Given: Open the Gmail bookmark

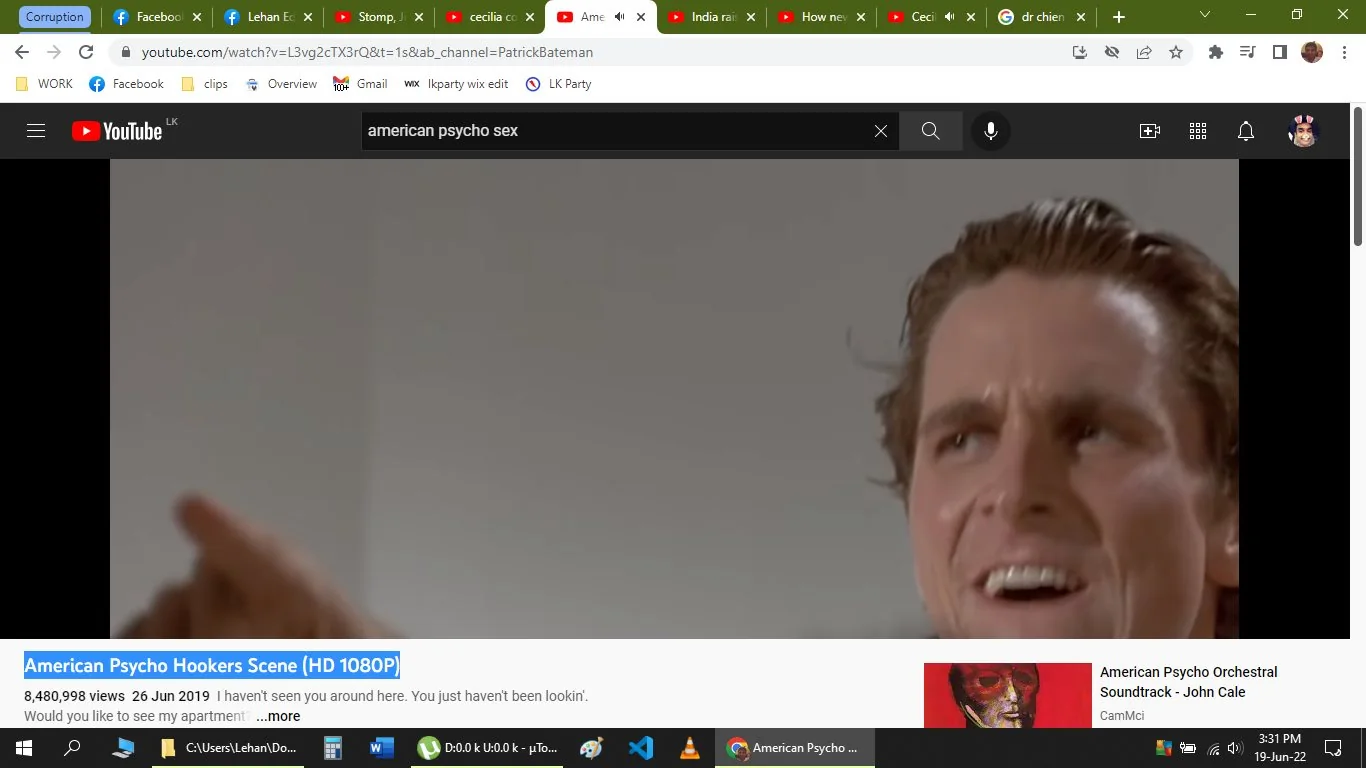Looking at the screenshot, I should click(x=360, y=84).
